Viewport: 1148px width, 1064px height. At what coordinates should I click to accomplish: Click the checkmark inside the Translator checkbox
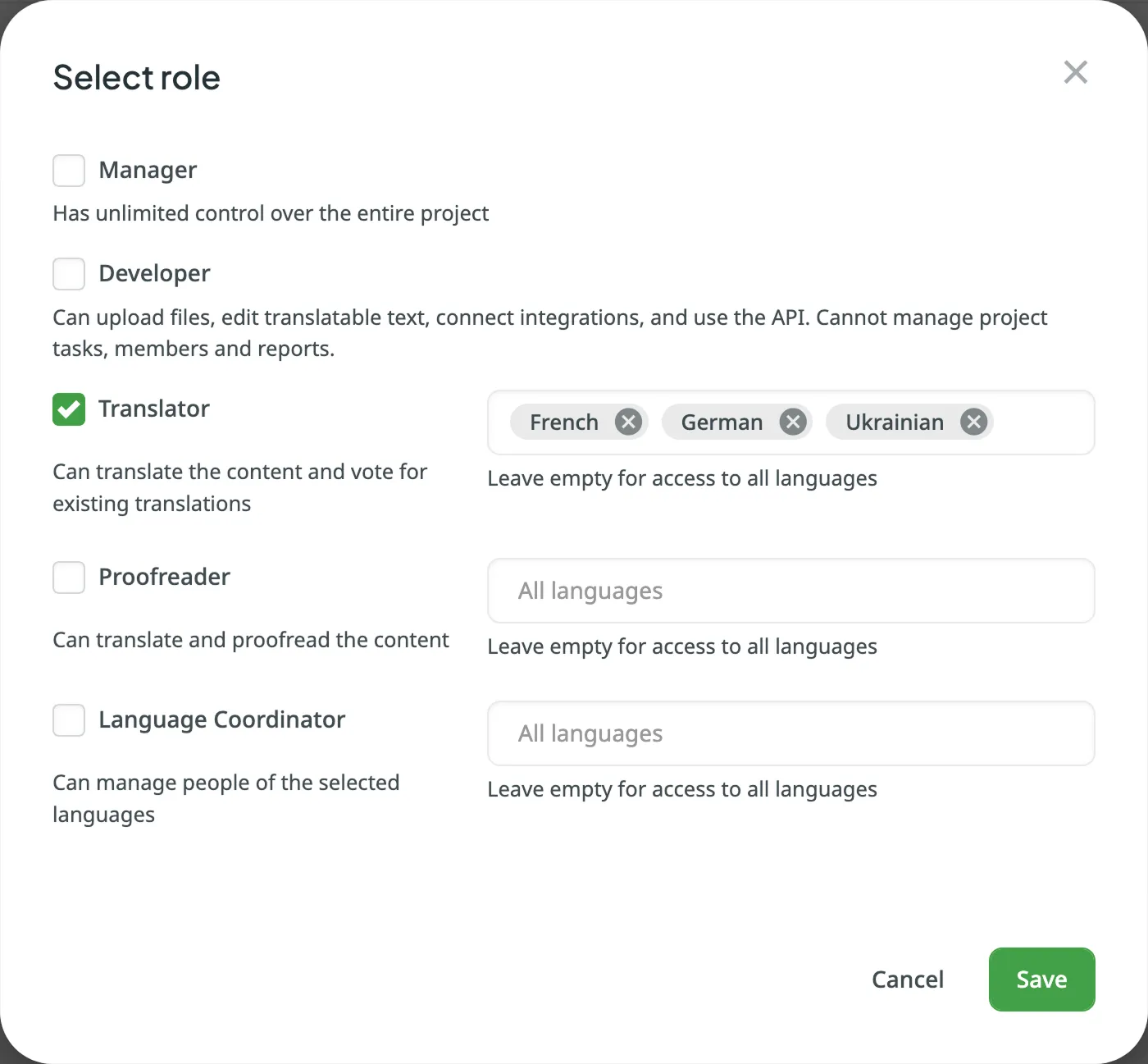(68, 409)
